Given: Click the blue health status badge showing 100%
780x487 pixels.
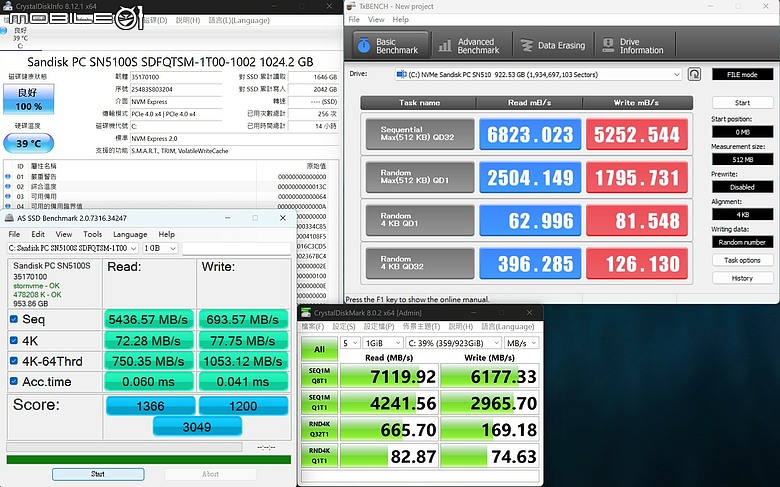Looking at the screenshot, I should [x=29, y=98].
